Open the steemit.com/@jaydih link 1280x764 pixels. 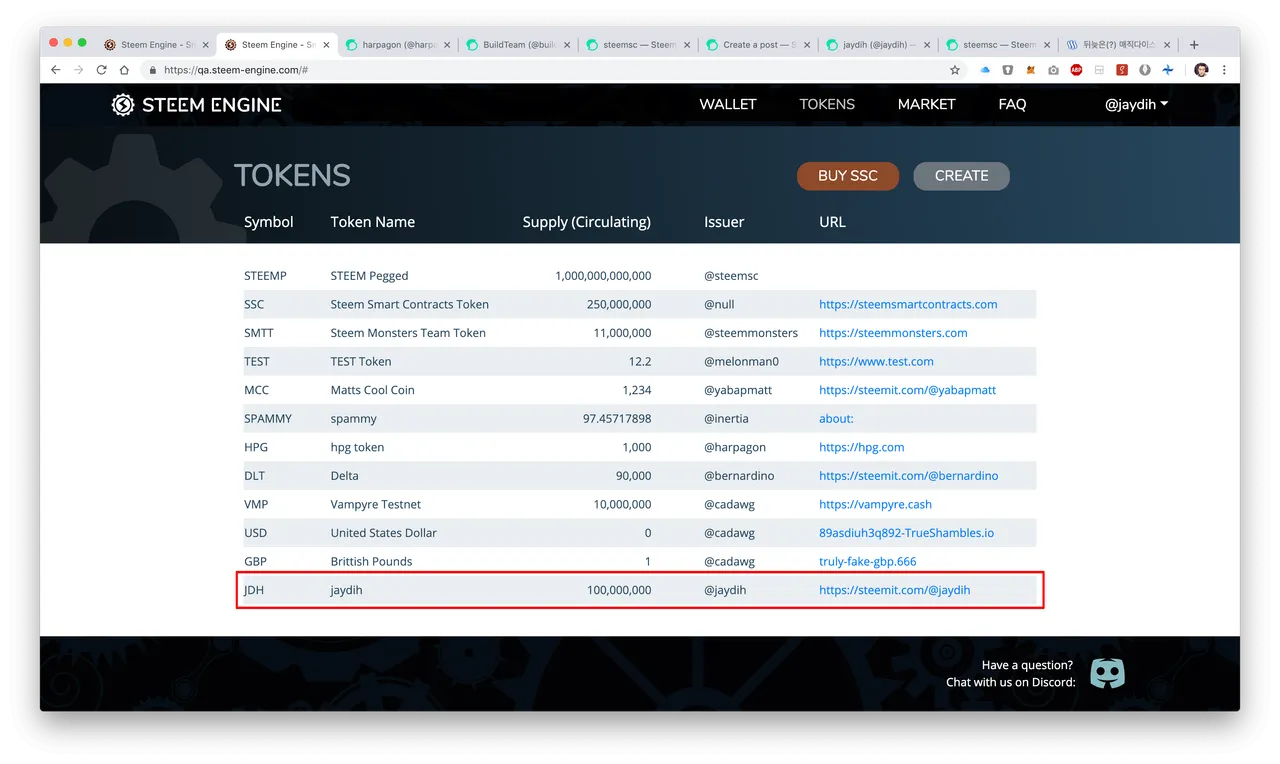894,590
